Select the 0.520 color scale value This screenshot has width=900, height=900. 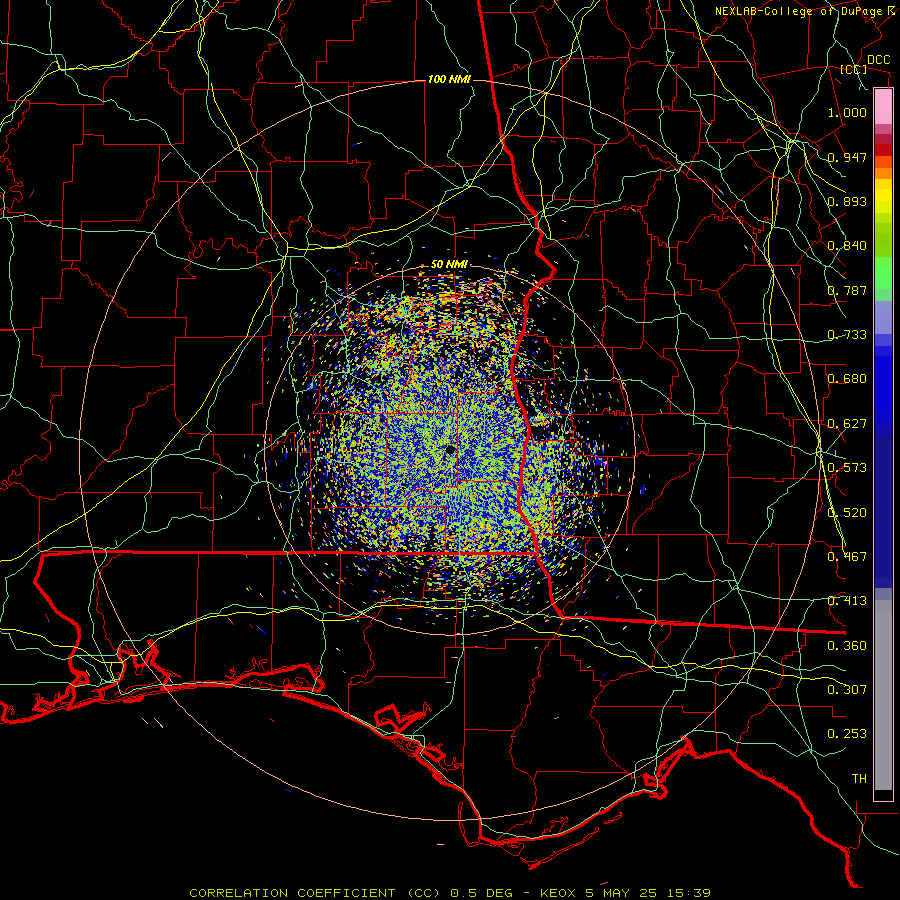(847, 513)
